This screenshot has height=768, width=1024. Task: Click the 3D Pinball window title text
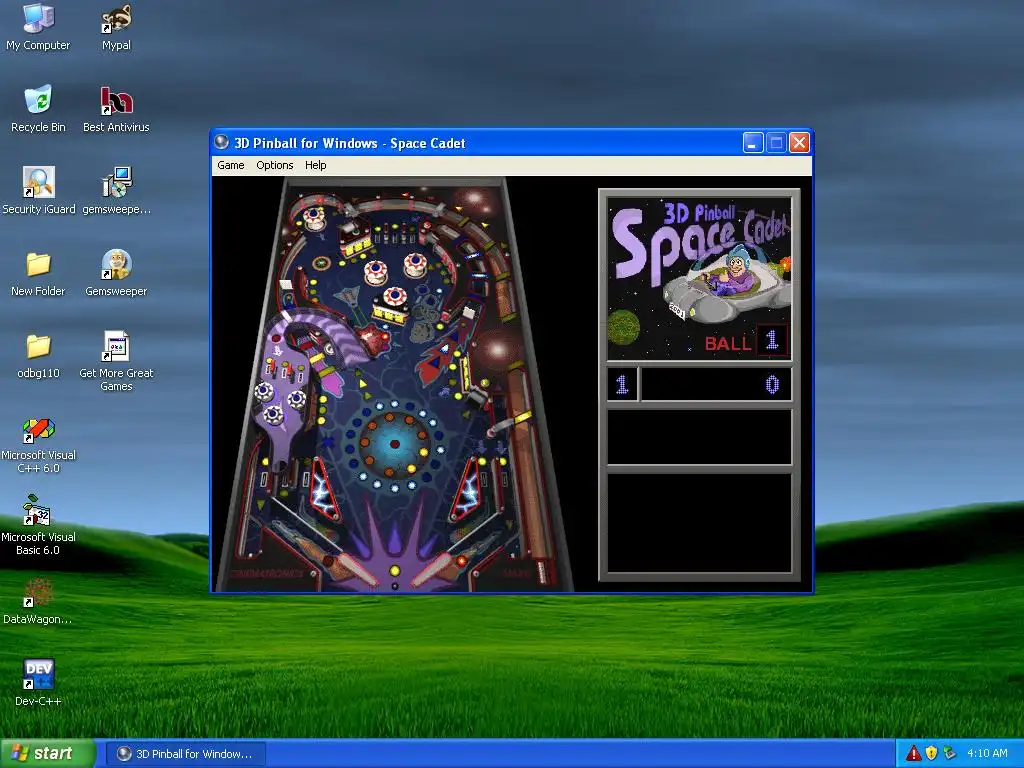tap(349, 143)
